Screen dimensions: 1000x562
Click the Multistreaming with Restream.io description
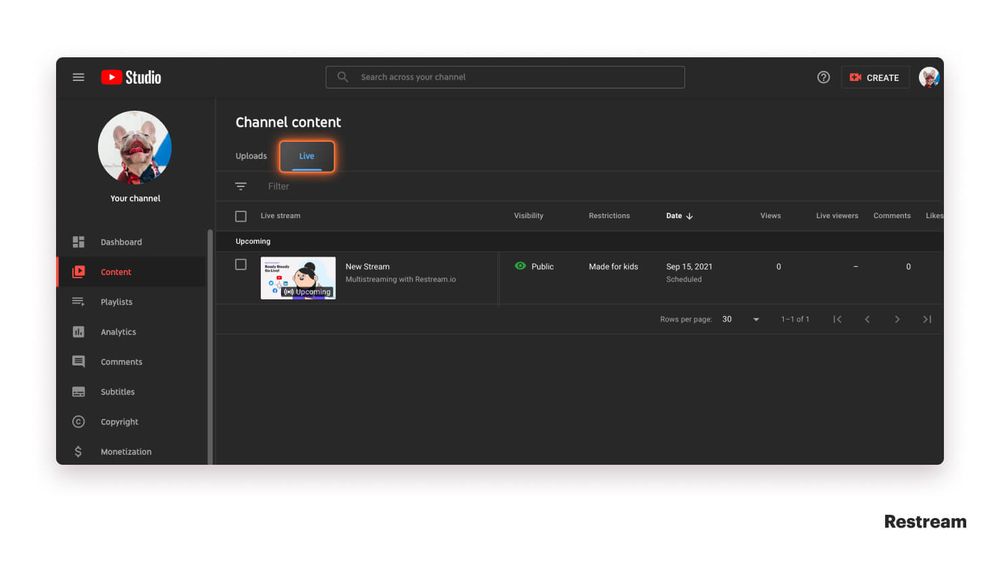401,279
